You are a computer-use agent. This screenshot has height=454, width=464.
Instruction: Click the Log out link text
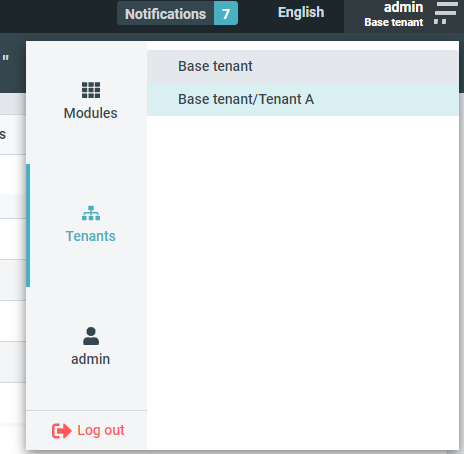coord(101,430)
